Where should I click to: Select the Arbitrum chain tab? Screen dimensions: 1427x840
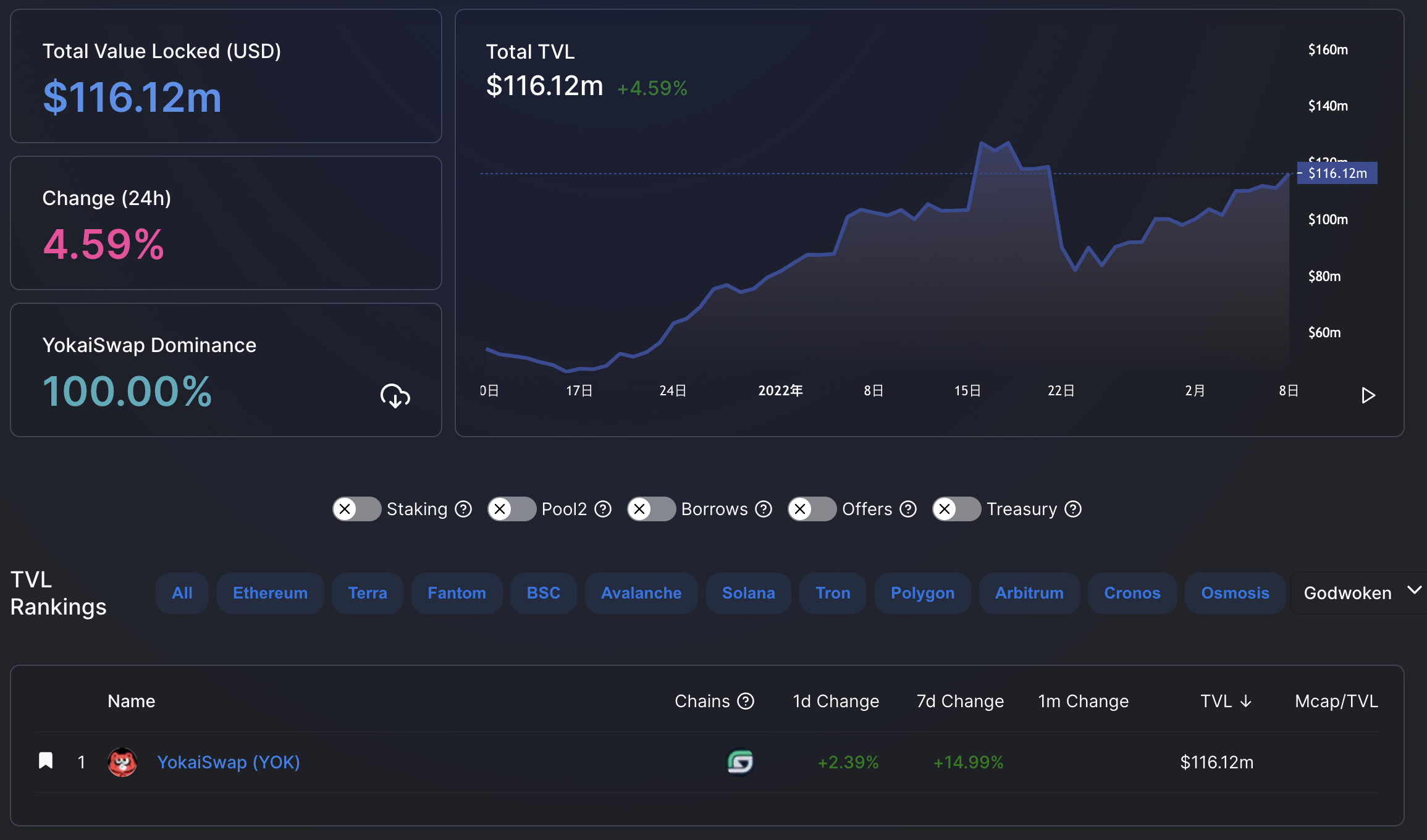tap(1030, 593)
